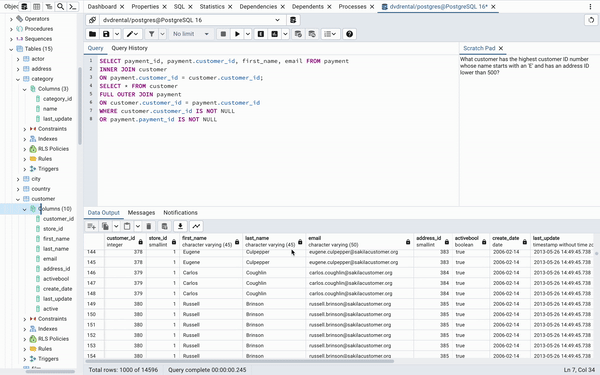Viewport: 600px width, 375px height.
Task: Click line 8 in the SQL query editor
Action: click(x=158, y=119)
